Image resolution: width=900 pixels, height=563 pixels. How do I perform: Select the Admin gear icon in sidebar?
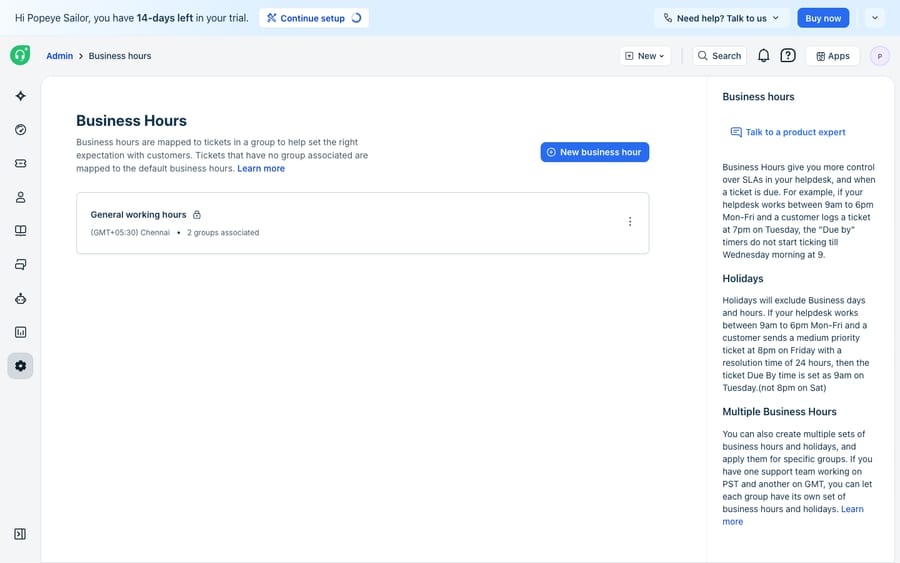21,366
